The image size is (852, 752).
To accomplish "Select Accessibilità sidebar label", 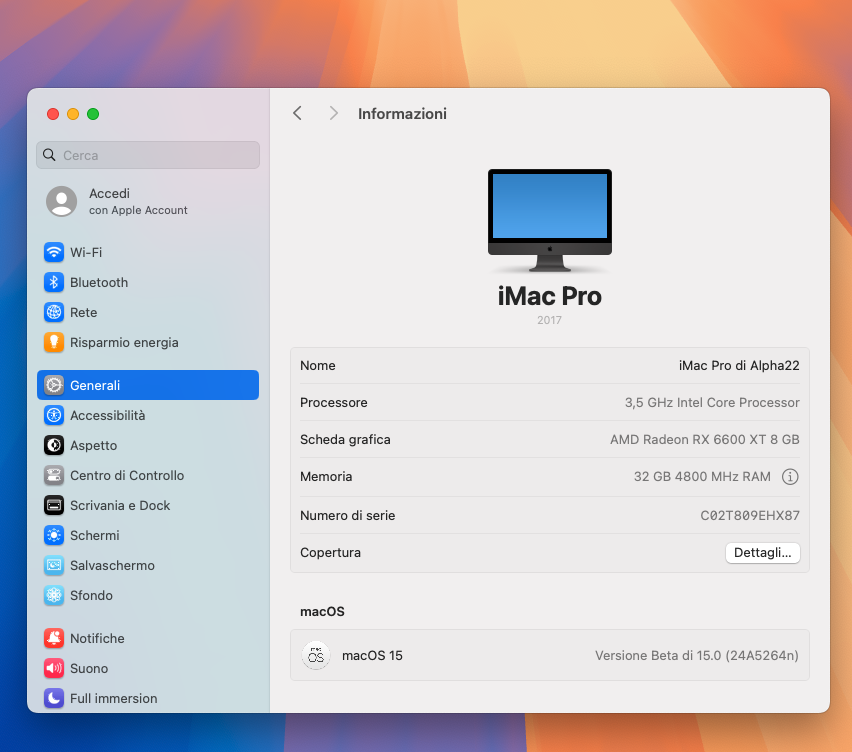I will (x=108, y=415).
